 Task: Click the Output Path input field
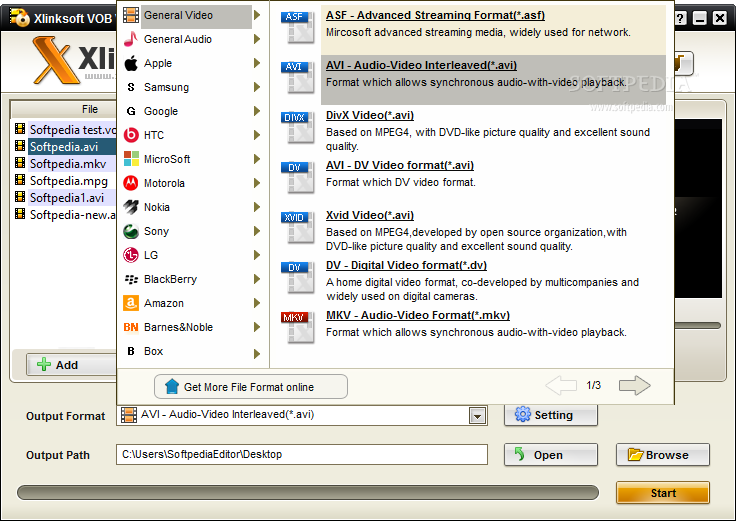coord(302,454)
